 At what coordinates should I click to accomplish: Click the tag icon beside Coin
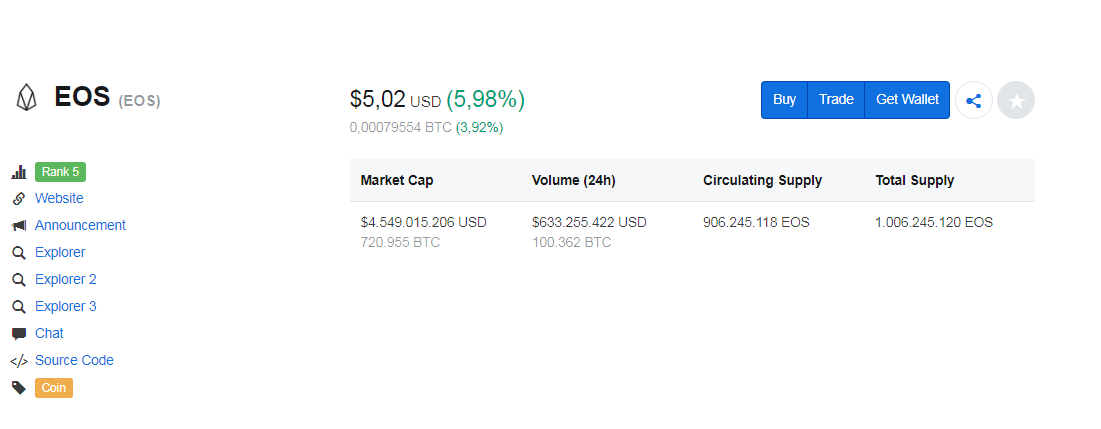(x=18, y=388)
